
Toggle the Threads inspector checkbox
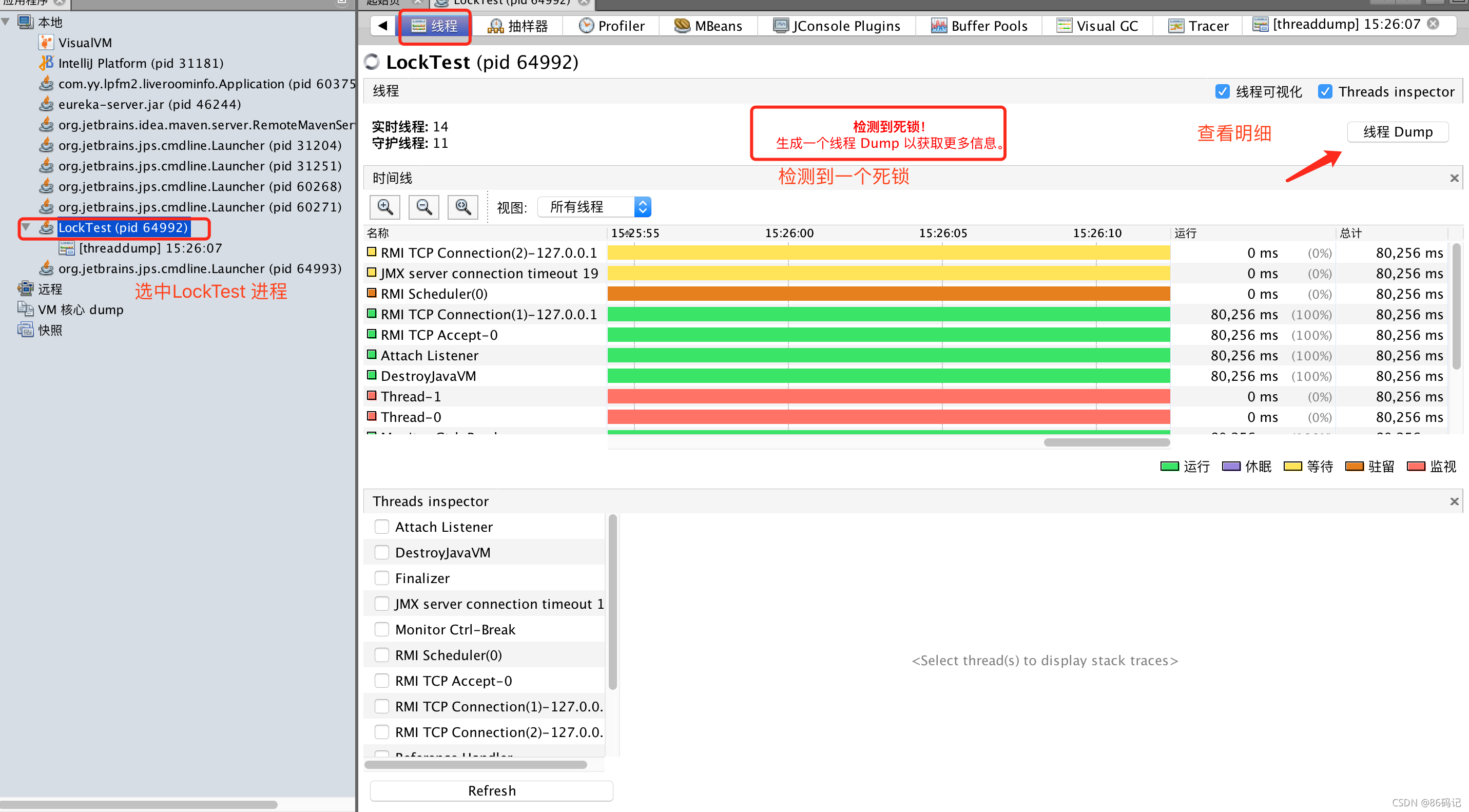coord(1325,91)
